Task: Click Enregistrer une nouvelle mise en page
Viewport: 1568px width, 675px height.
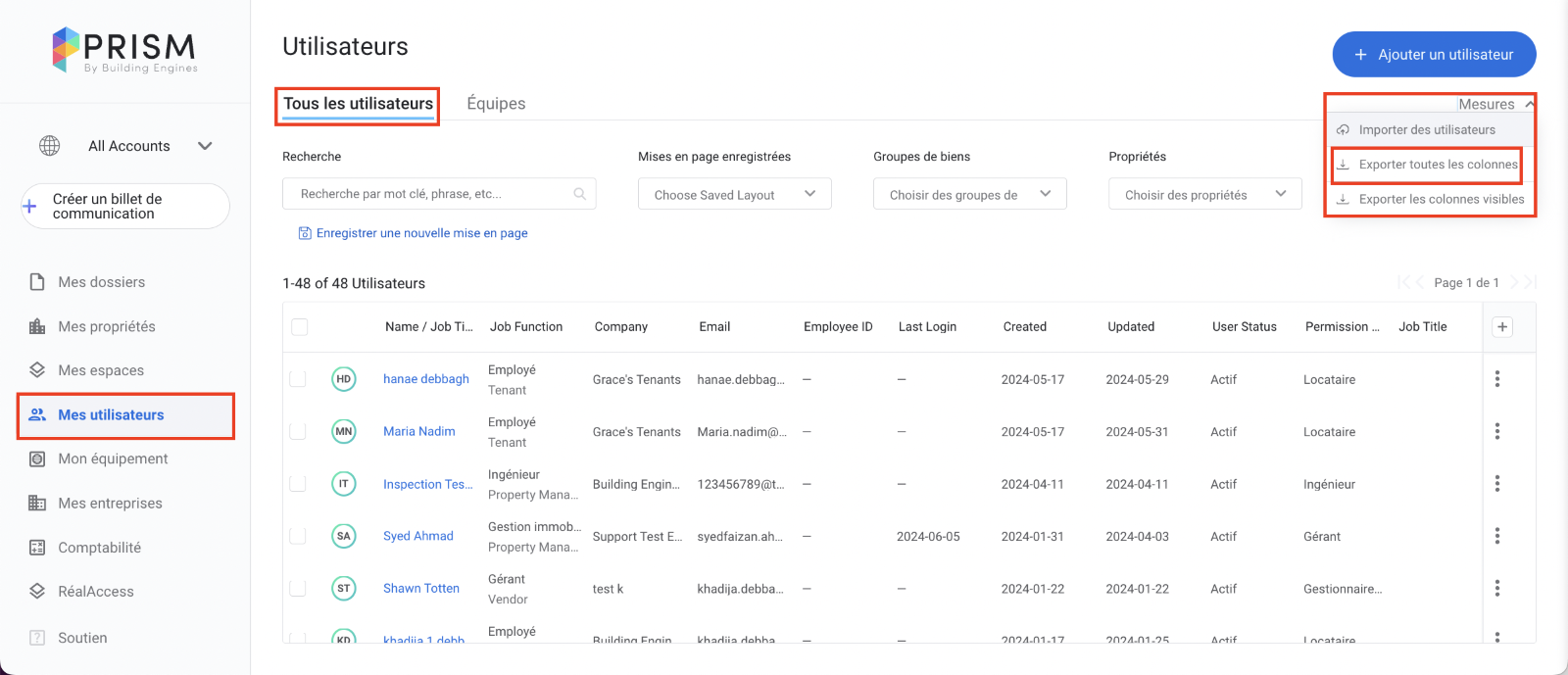Action: click(421, 233)
